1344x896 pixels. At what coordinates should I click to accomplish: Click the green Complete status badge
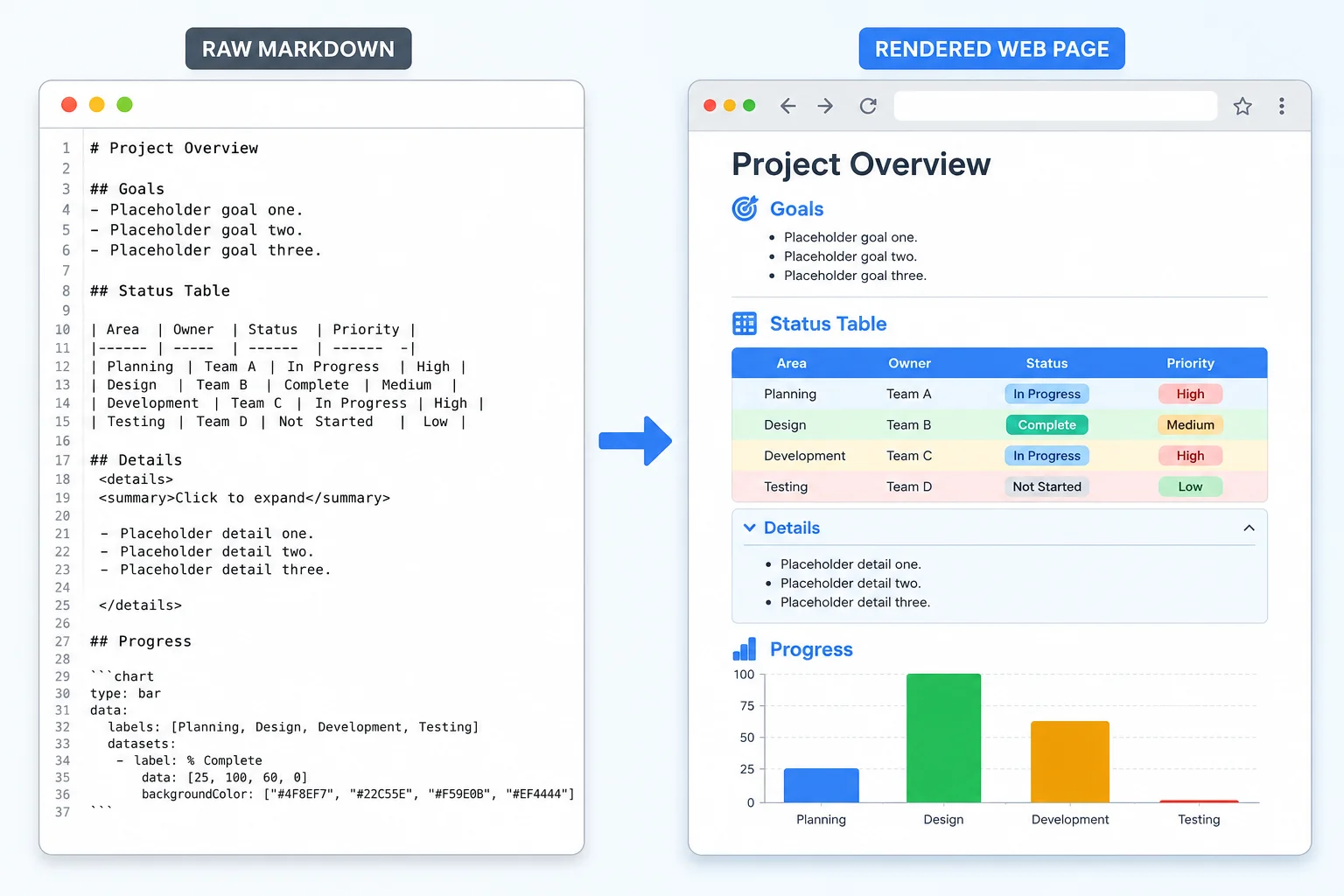[x=1046, y=424]
